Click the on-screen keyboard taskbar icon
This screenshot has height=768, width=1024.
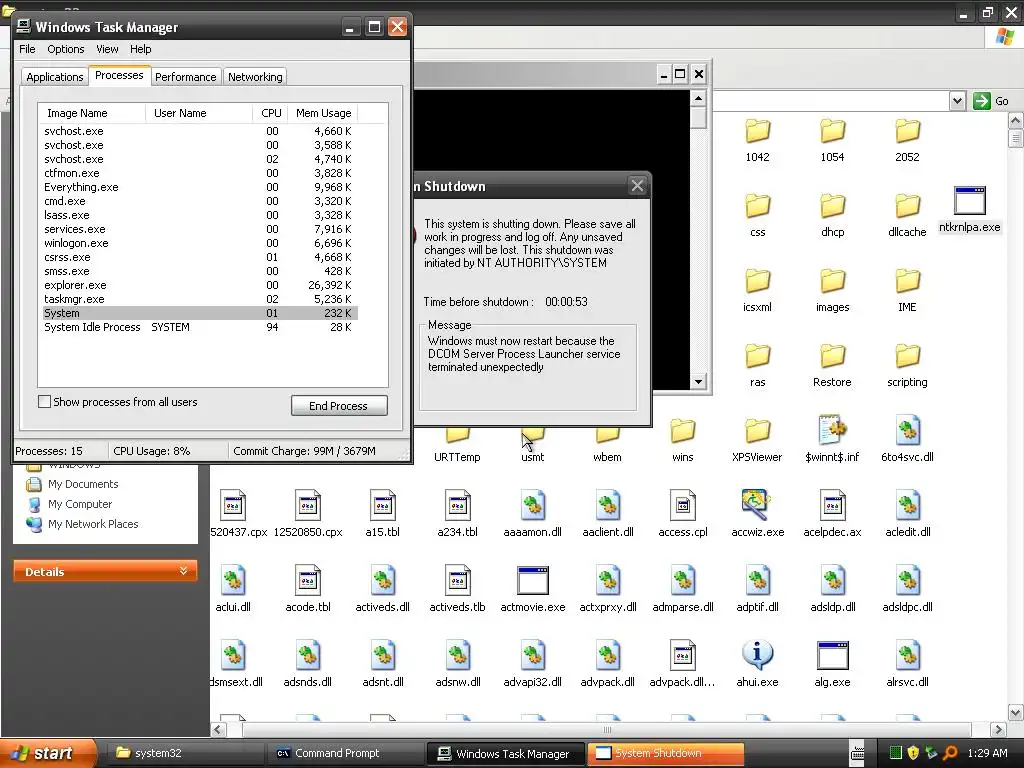(857, 753)
